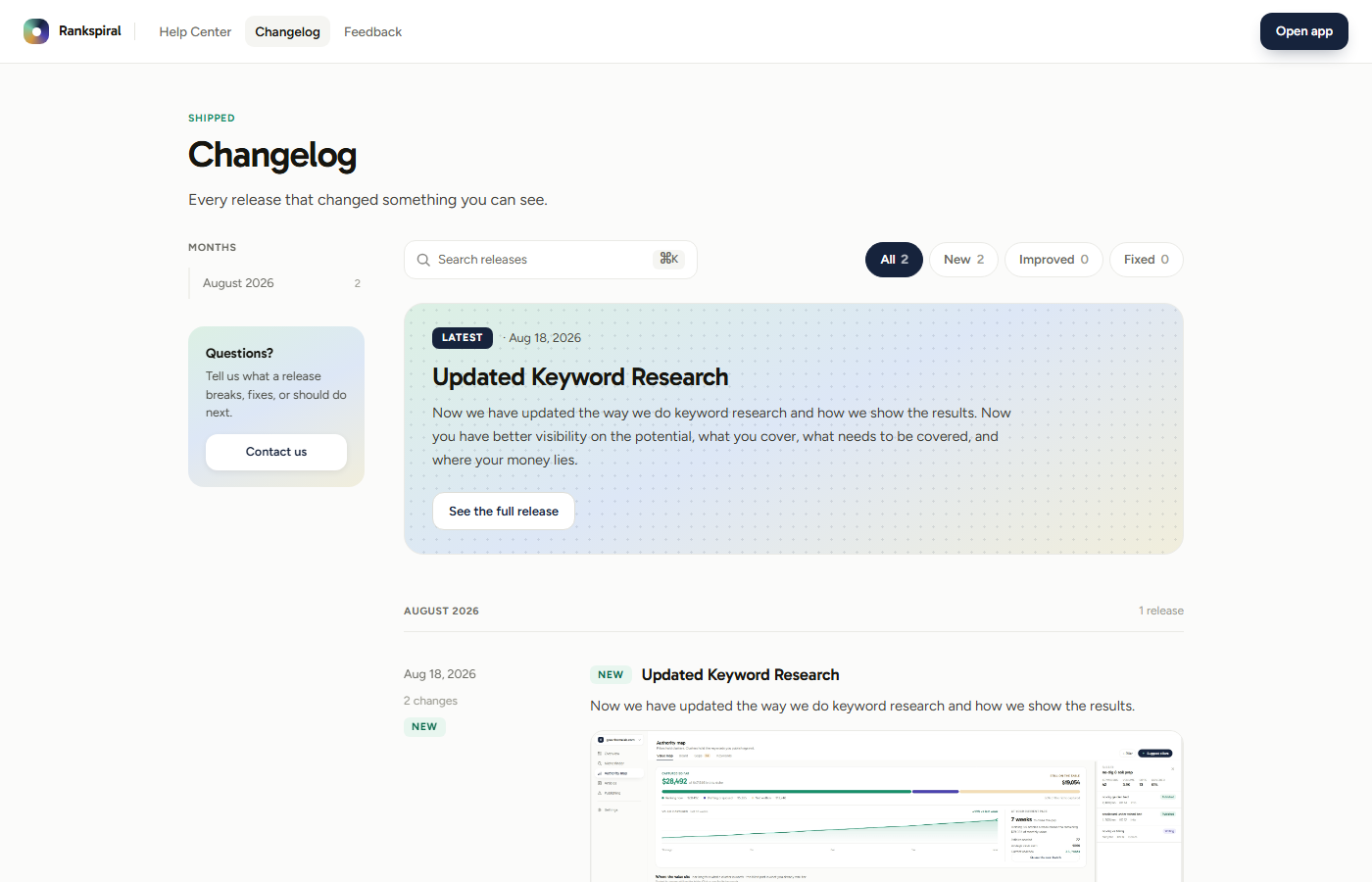Screen dimensions: 1372x882
Task: Select August 2026 in Months list
Action: (x=276, y=283)
